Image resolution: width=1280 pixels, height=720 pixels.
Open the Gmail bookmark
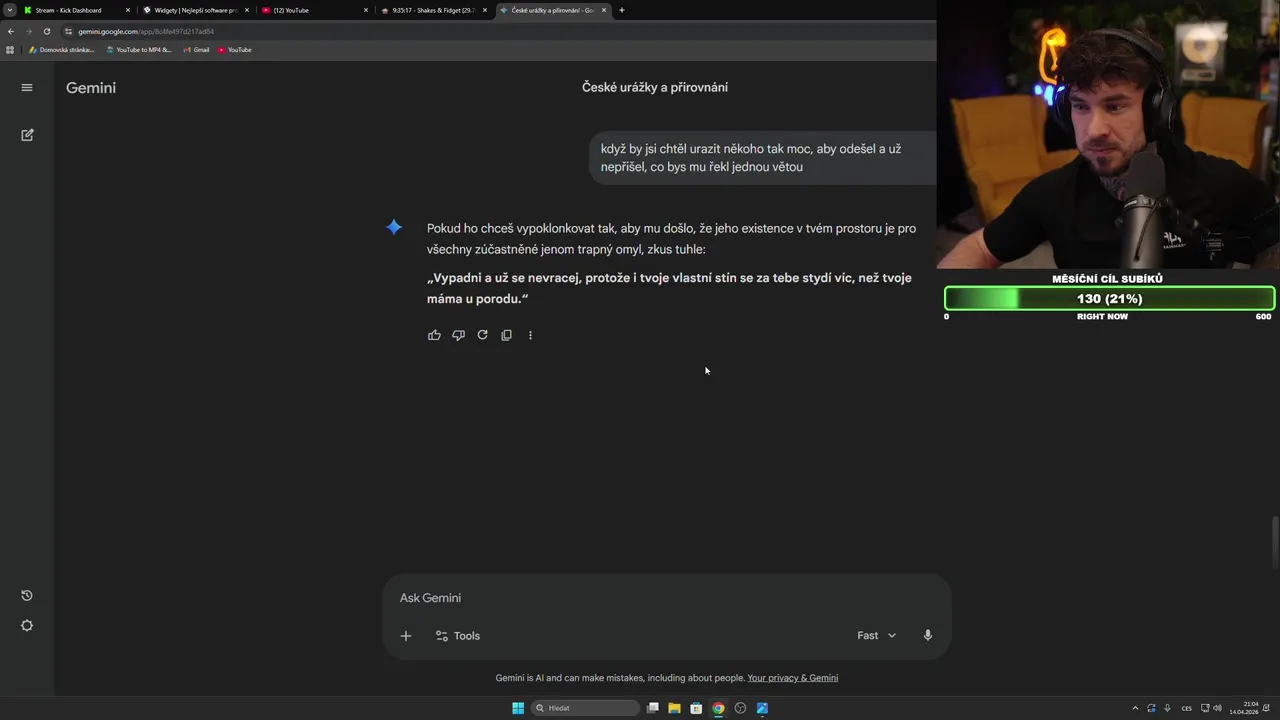pyautogui.click(x=196, y=50)
